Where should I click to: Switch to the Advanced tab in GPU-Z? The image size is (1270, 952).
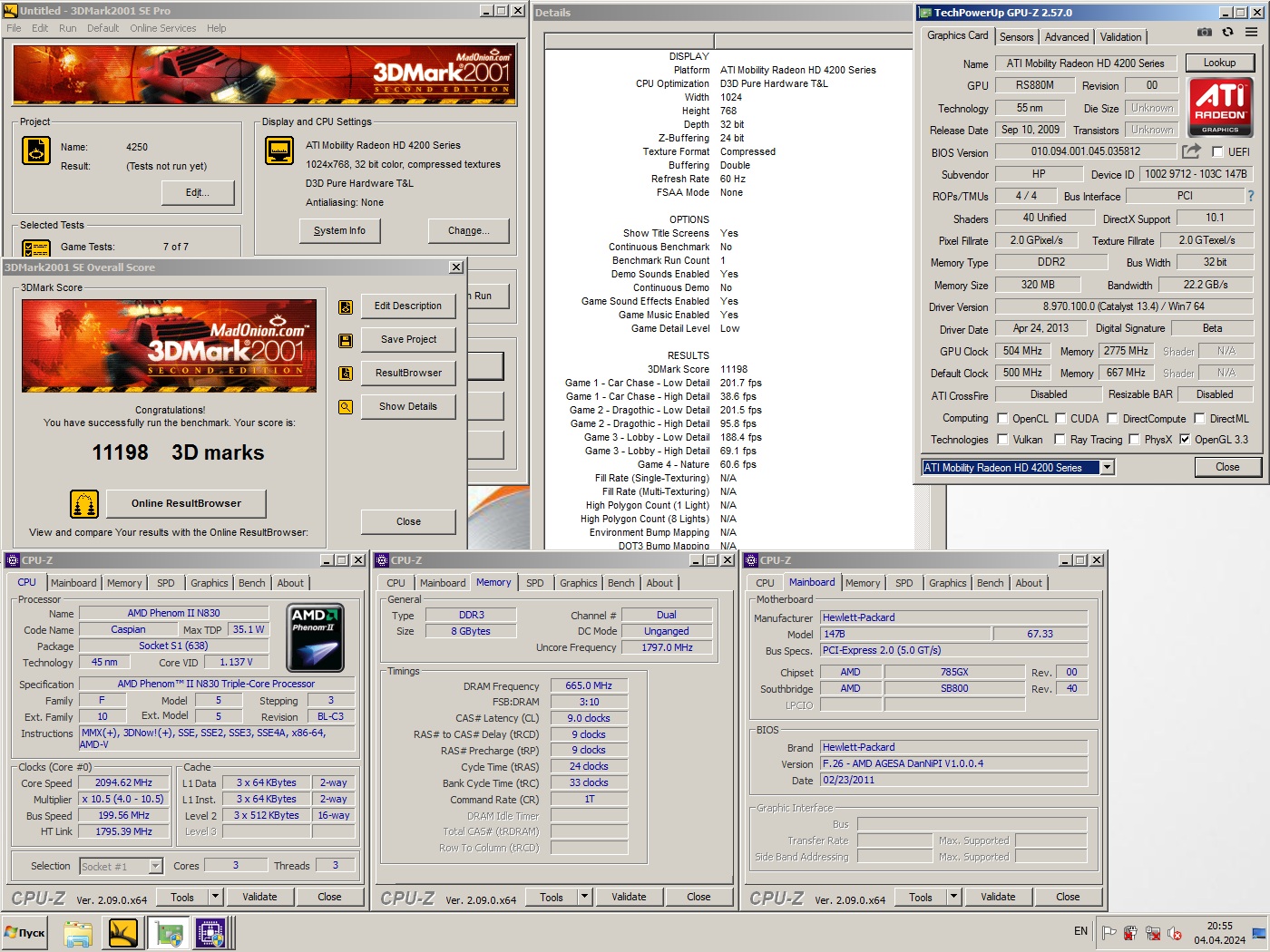click(x=1066, y=37)
